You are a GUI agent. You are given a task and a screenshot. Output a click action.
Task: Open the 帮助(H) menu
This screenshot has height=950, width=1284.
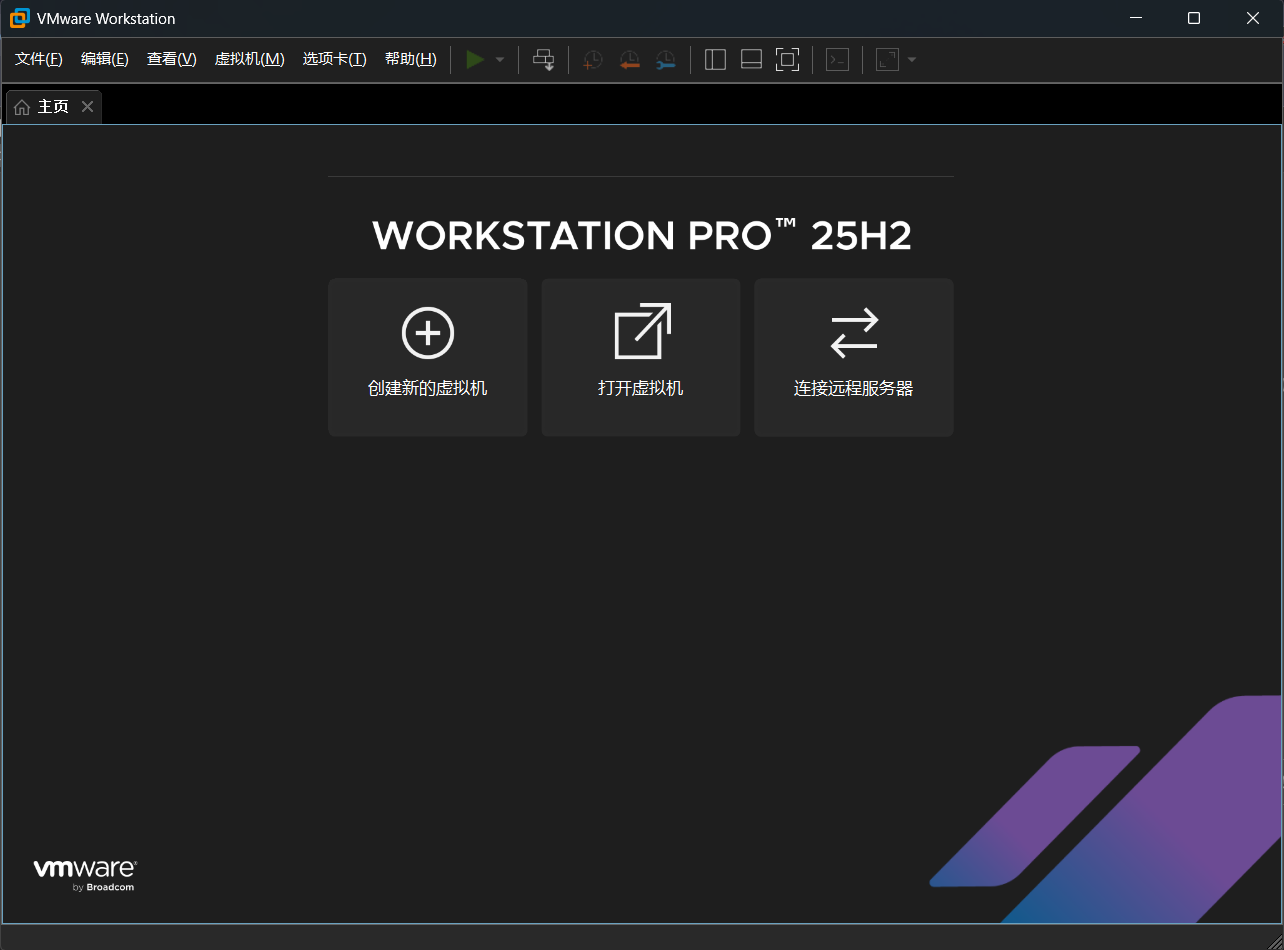tap(411, 59)
